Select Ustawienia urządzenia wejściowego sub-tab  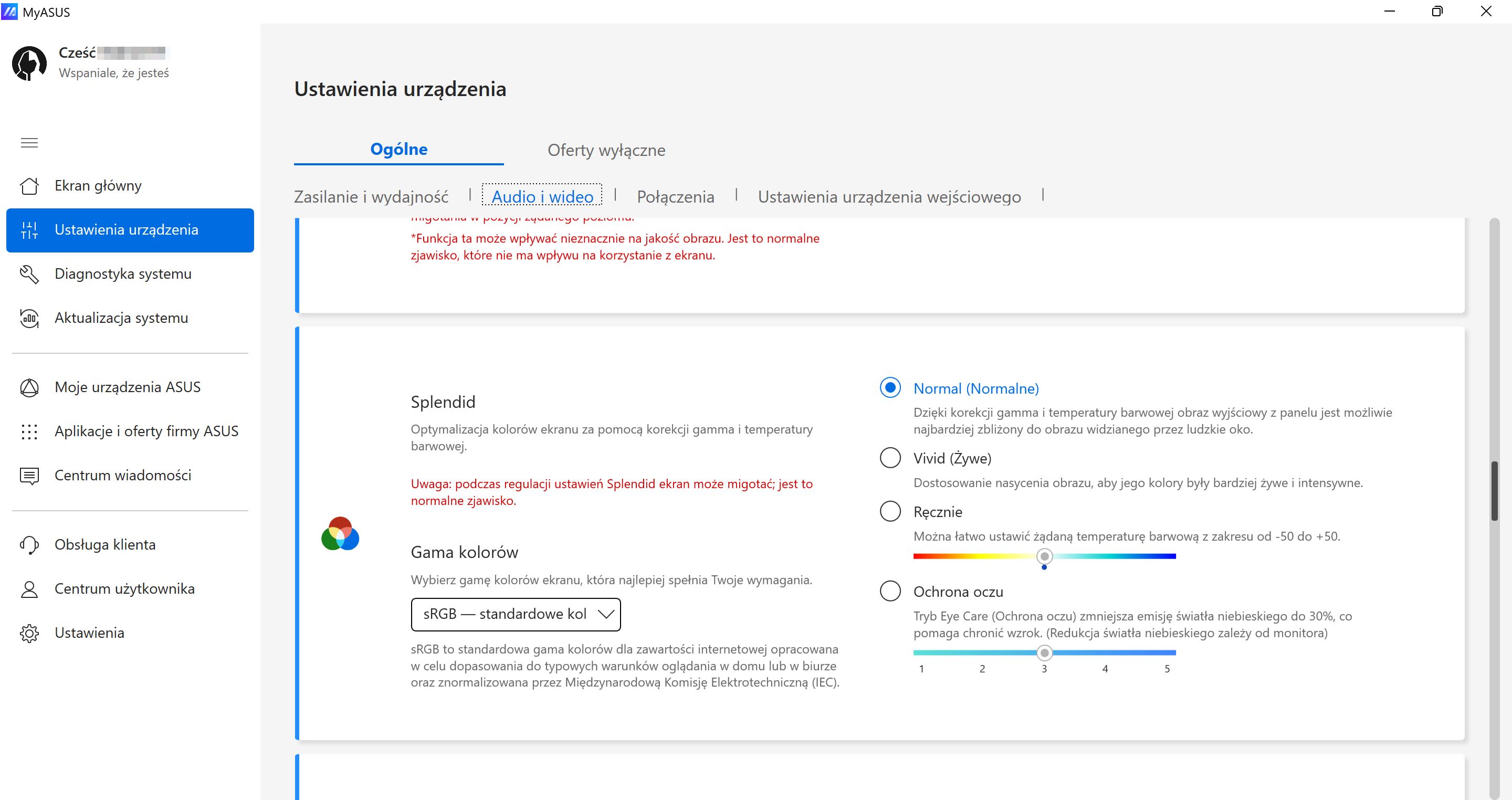tap(889, 197)
